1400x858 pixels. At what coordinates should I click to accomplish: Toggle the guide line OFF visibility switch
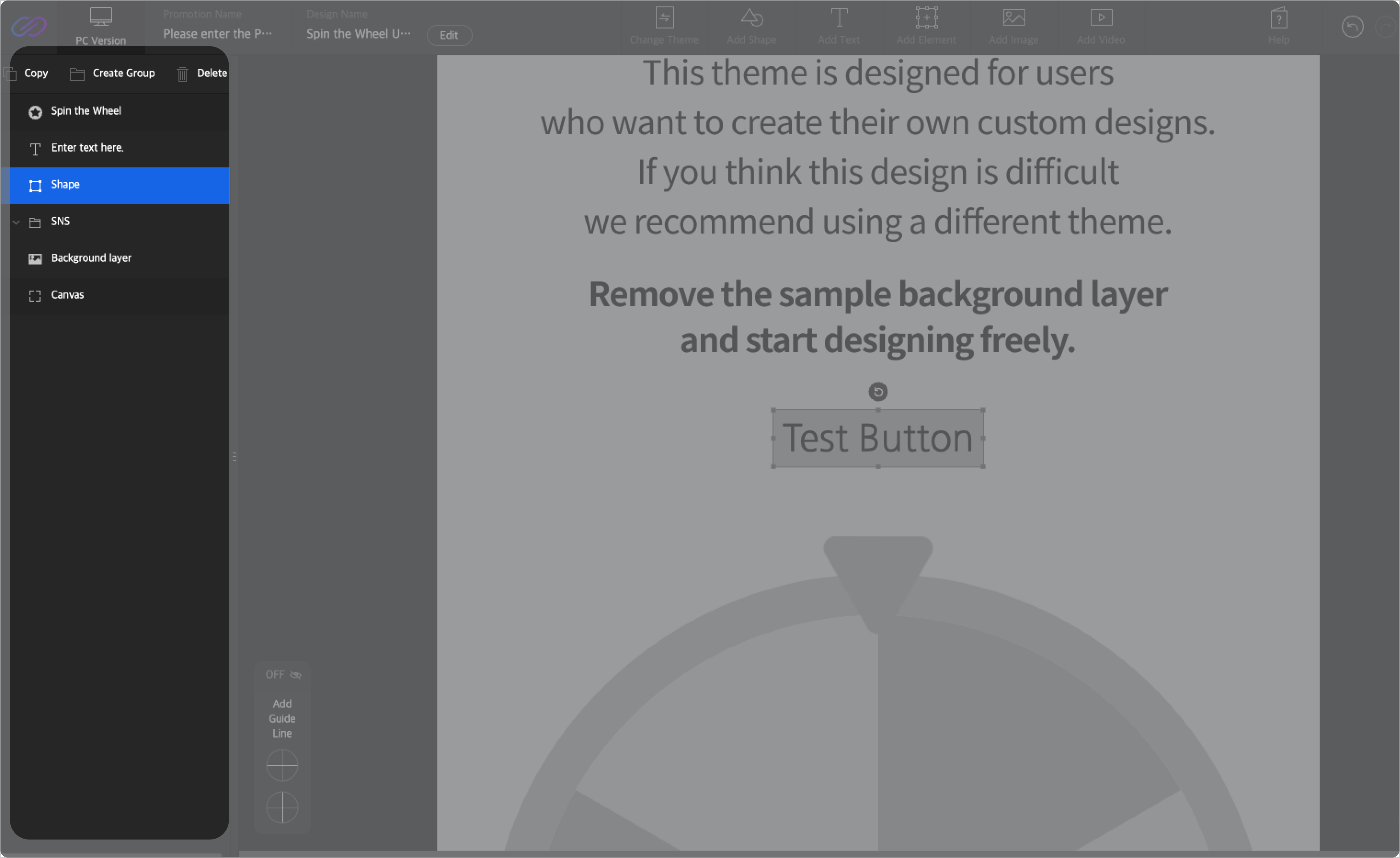(x=283, y=675)
